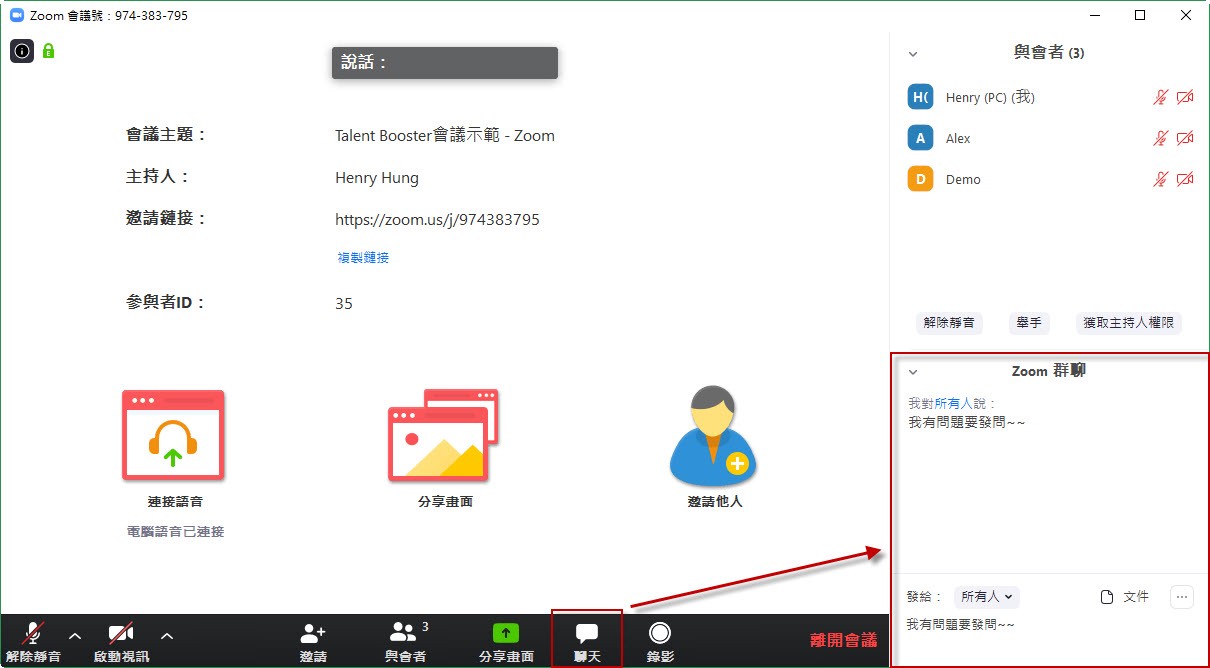Open the chat more options ellipsis button
Screen dimensions: 1210x668
pyautogui.click(x=1182, y=597)
